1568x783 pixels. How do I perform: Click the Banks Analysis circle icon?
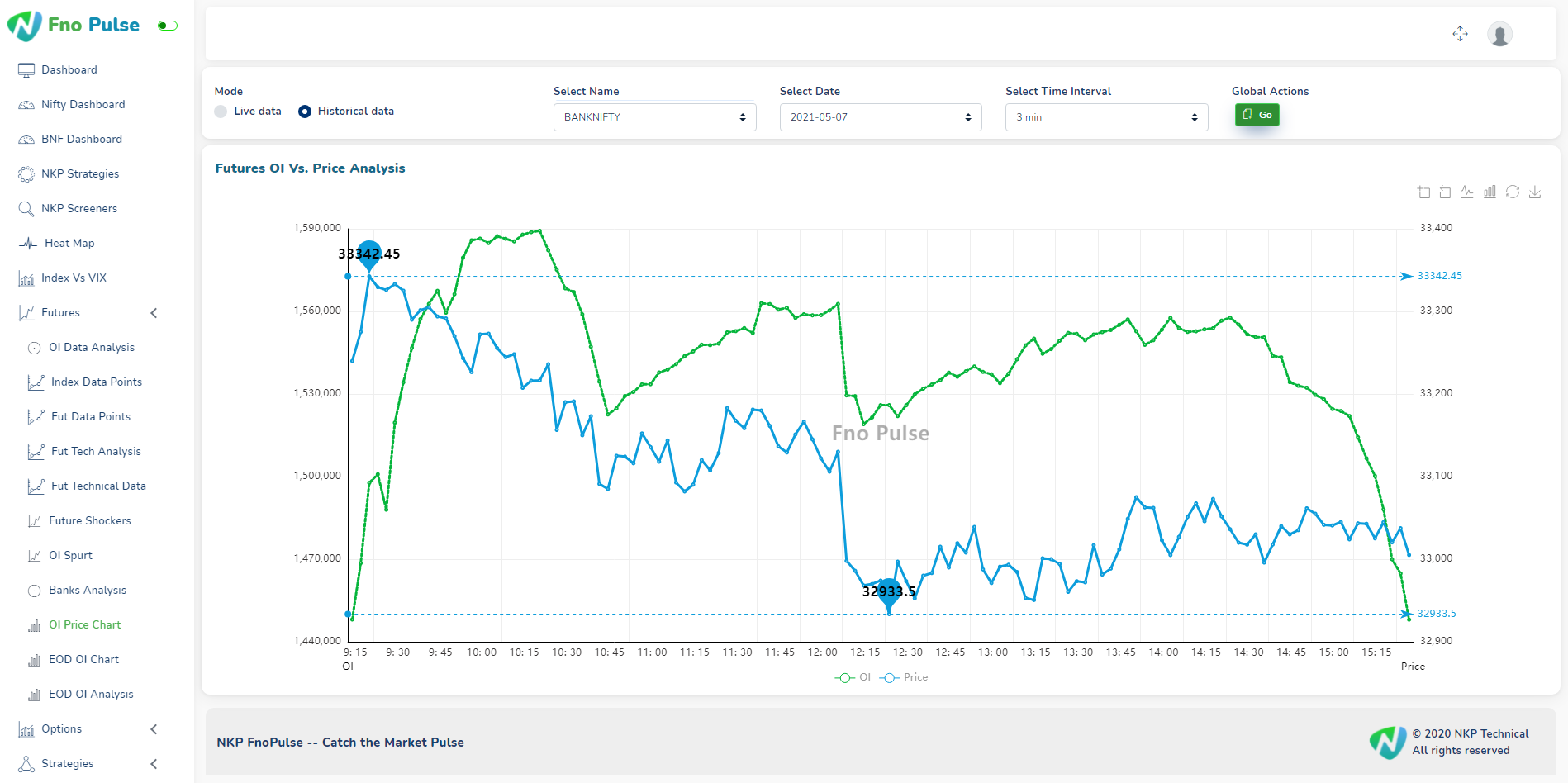pyautogui.click(x=34, y=591)
